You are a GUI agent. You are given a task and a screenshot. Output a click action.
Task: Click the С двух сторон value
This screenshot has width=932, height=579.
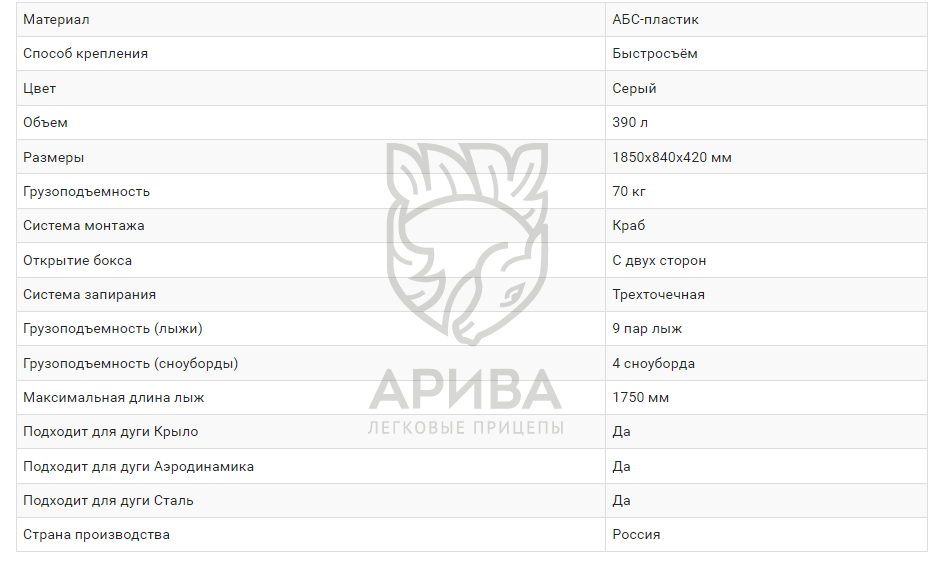(659, 260)
